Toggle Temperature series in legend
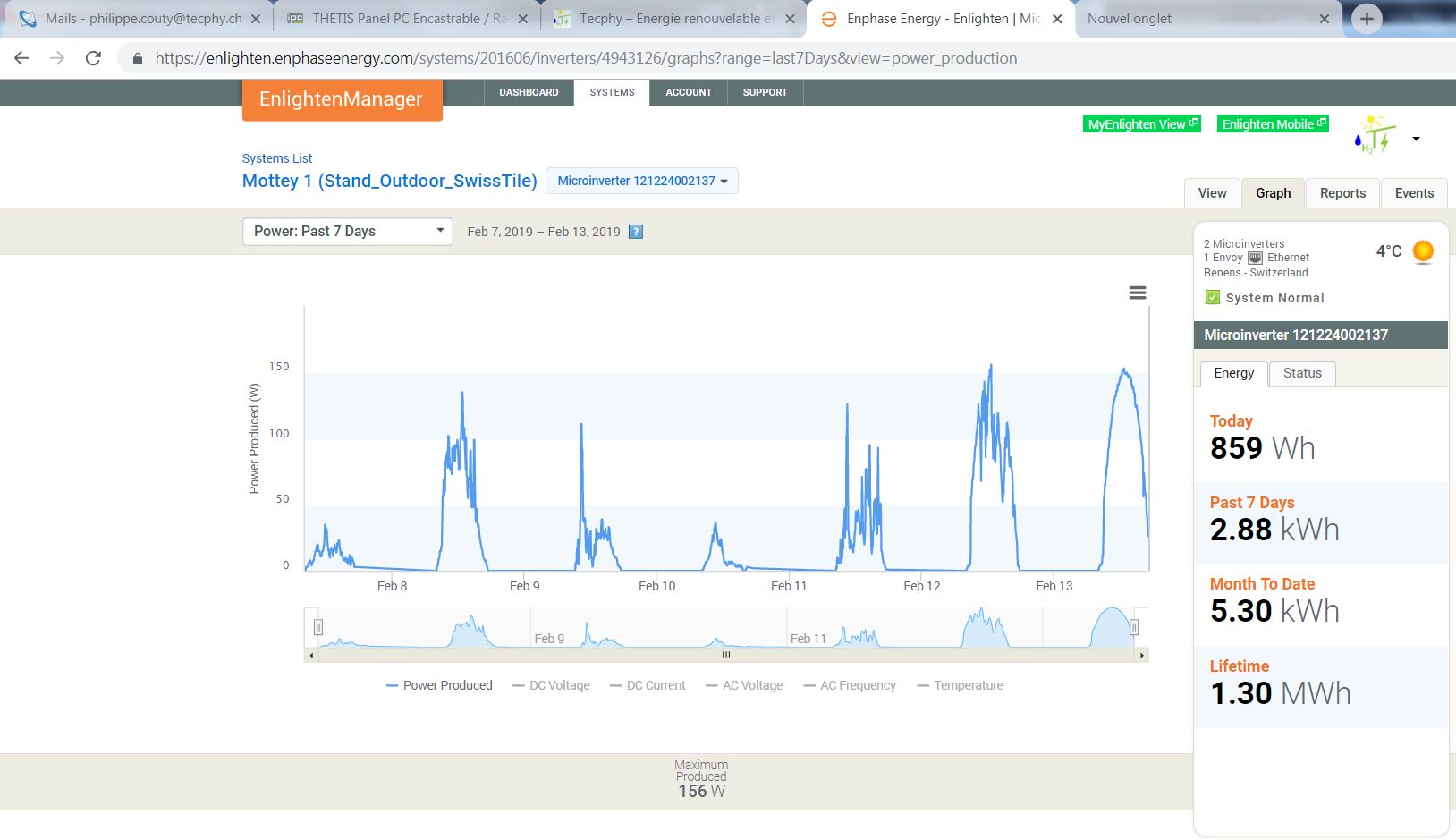Viewport: 1456px width, 840px height. coord(961,685)
